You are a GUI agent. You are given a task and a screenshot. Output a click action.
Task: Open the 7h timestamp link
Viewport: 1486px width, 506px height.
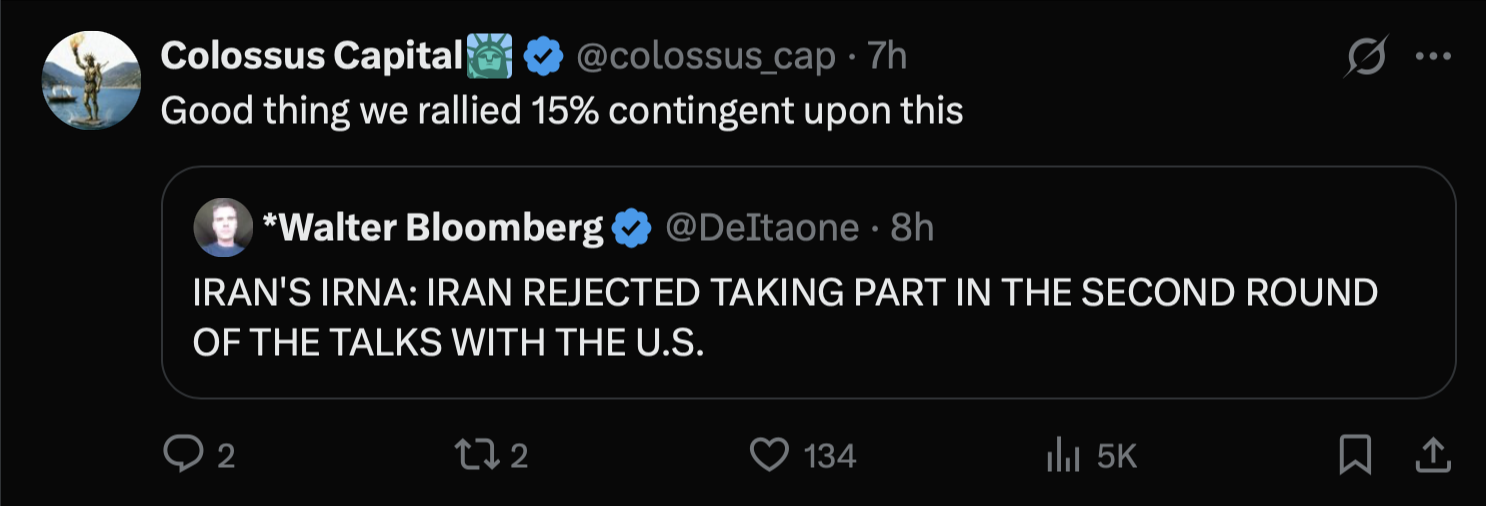coord(887,57)
